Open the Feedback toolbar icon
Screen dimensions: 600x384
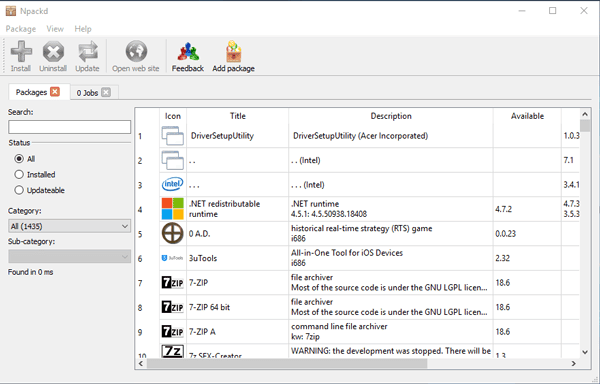[x=188, y=52]
